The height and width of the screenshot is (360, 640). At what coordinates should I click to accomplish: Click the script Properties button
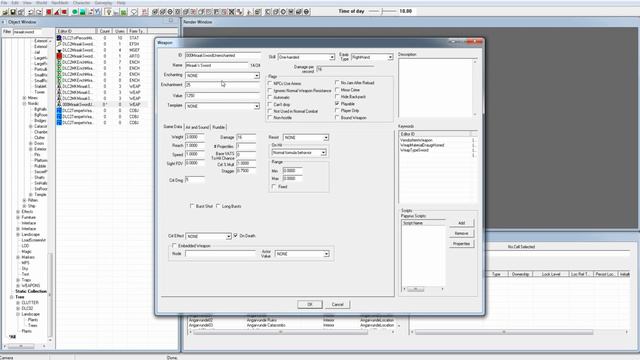point(462,244)
